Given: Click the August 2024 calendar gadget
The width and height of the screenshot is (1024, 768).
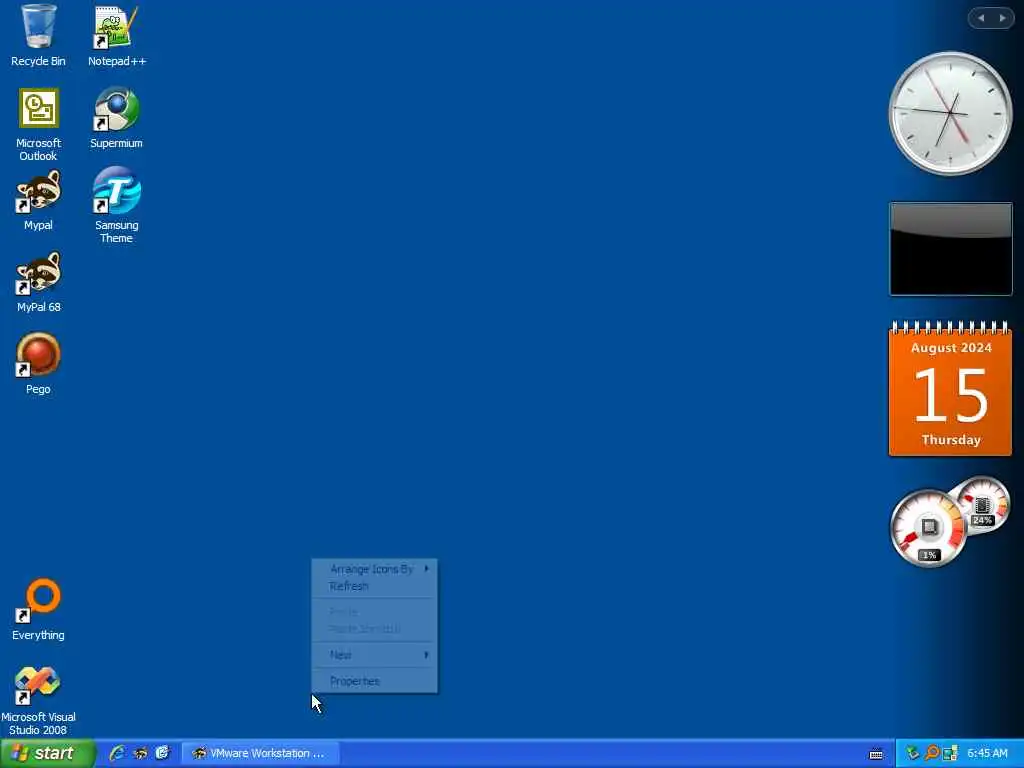Looking at the screenshot, I should [951, 389].
